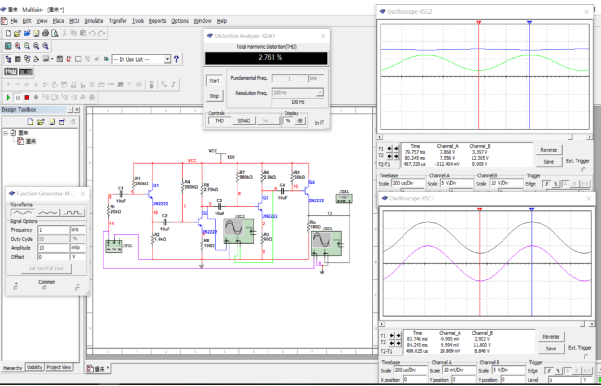Open the File menu
The height and width of the screenshot is (386, 601).
(x=14, y=21)
